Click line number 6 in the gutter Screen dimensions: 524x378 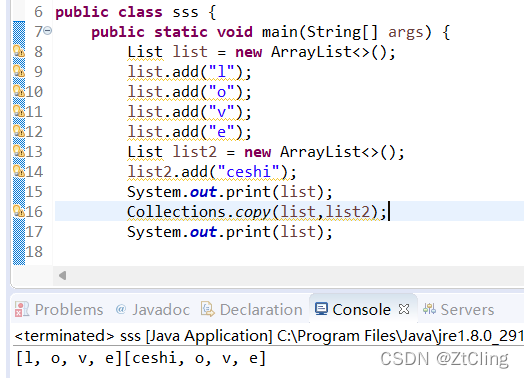[x=38, y=12]
